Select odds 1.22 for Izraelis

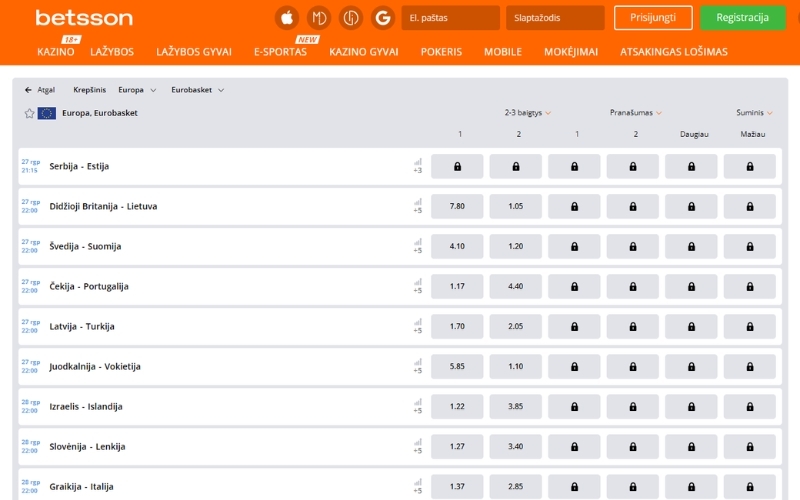tap(457, 407)
